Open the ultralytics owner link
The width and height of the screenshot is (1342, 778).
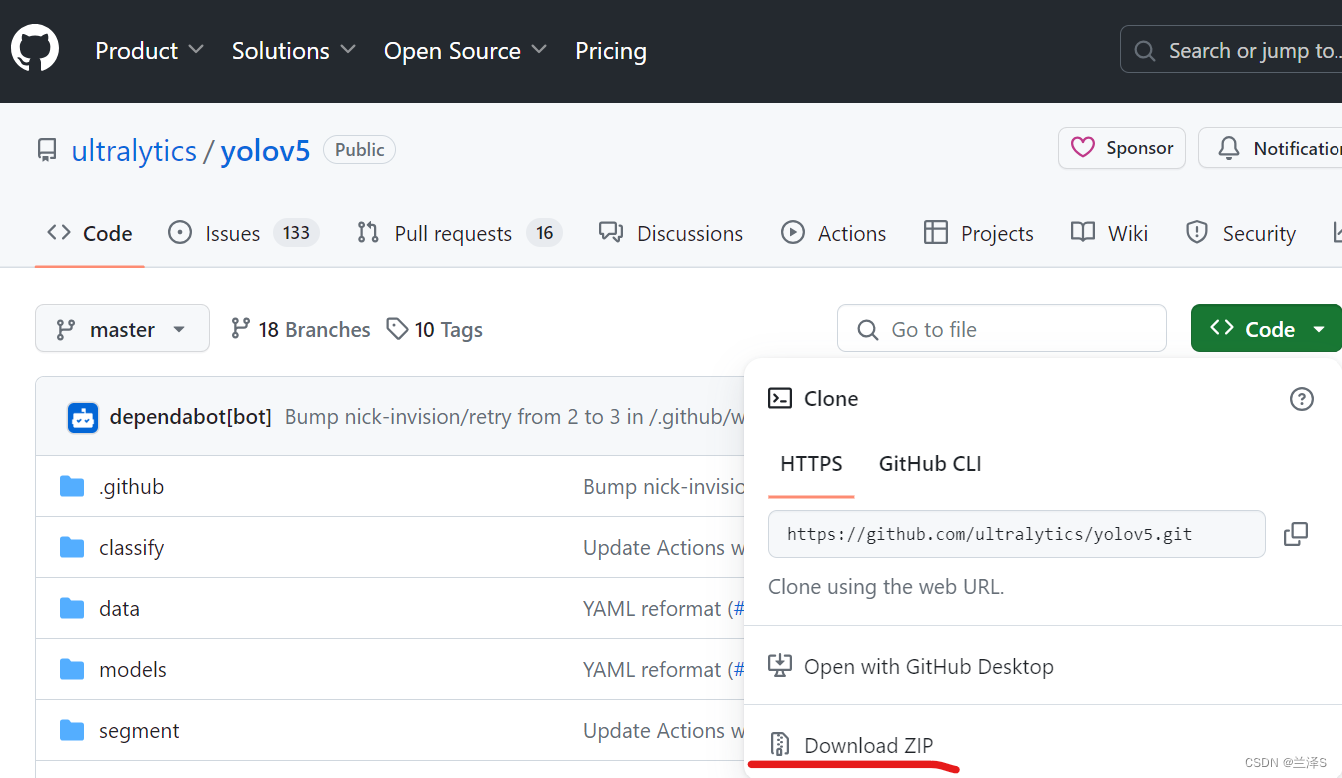pos(134,150)
